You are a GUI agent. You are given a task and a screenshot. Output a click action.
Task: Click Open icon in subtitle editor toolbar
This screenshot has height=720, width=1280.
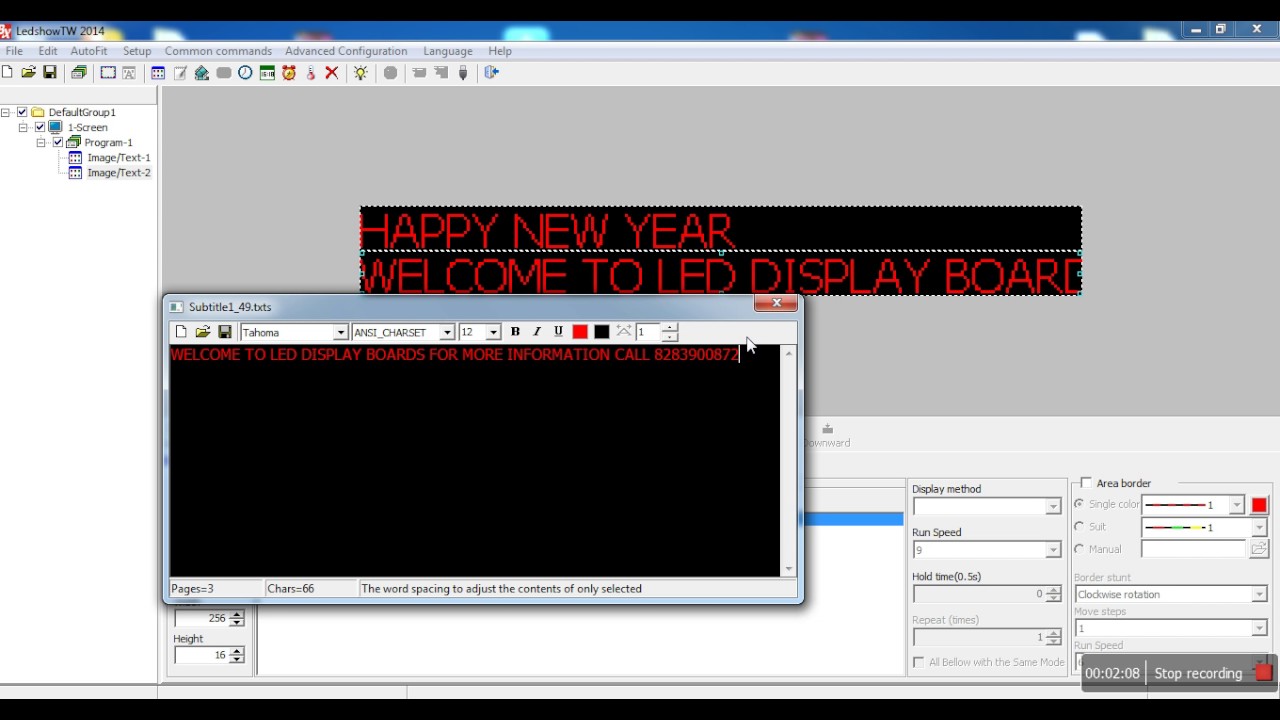[203, 332]
